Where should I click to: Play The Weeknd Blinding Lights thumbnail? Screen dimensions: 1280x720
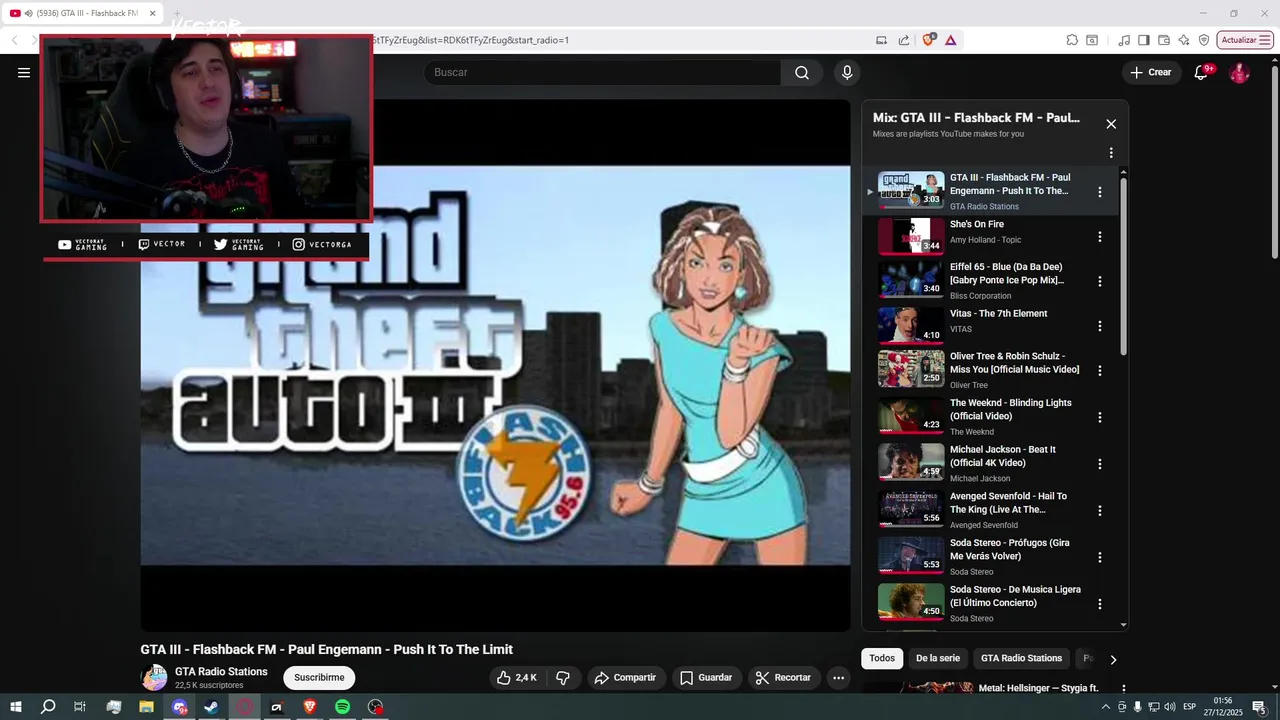click(911, 416)
